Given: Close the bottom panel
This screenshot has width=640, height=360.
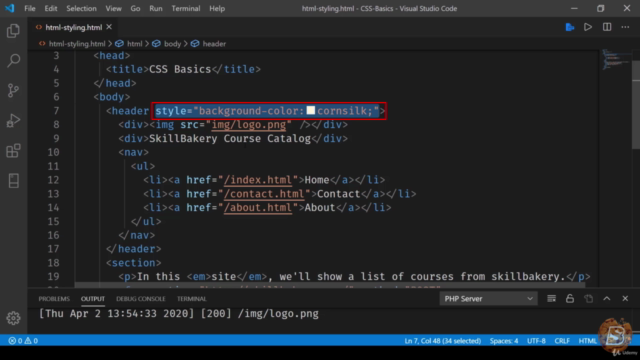Looking at the screenshot, I should [x=625, y=299].
